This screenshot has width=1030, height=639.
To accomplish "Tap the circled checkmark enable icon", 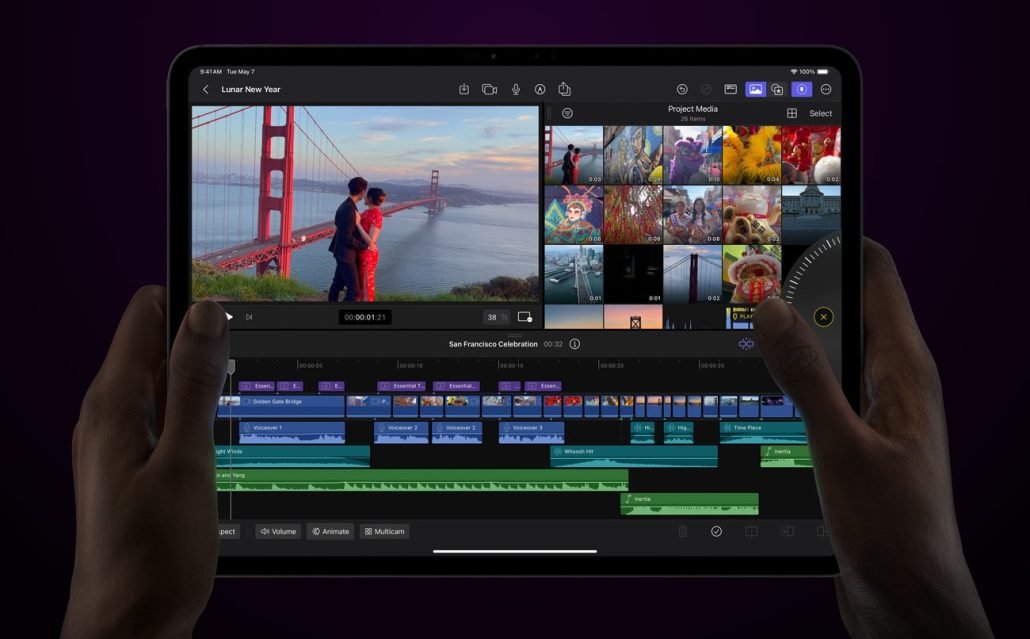I will point(717,531).
